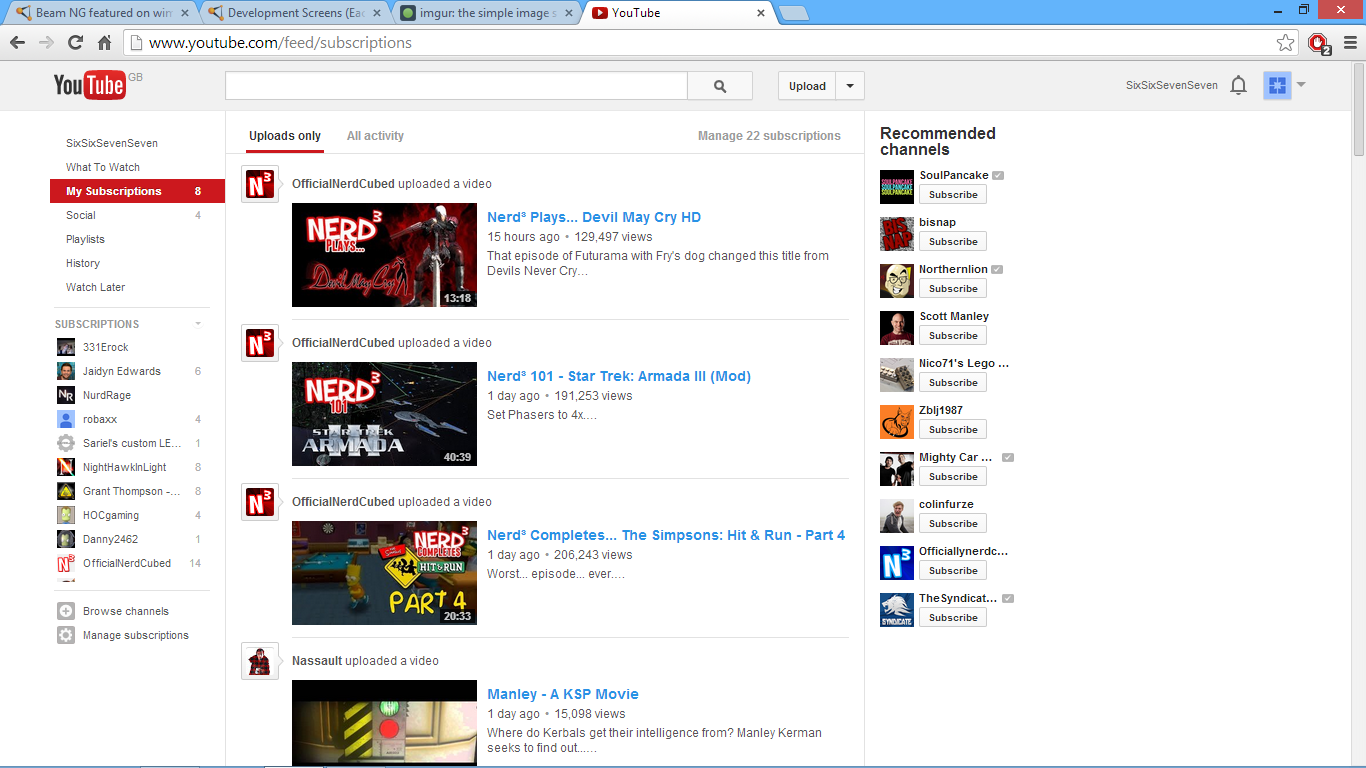The height and width of the screenshot is (768, 1366).
Task: Open the browser home page
Action: 104,42
